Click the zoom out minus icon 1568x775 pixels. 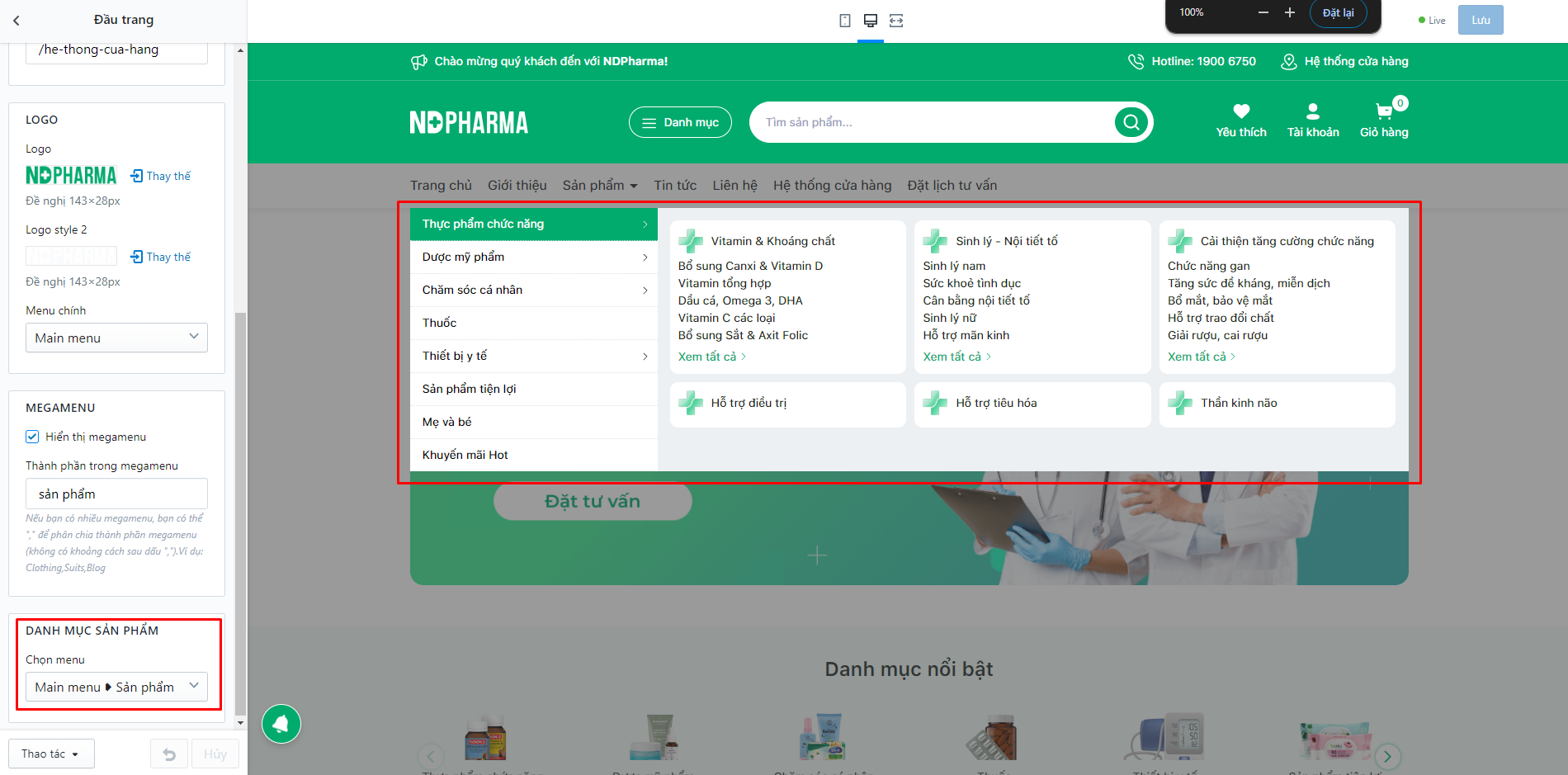(1263, 12)
